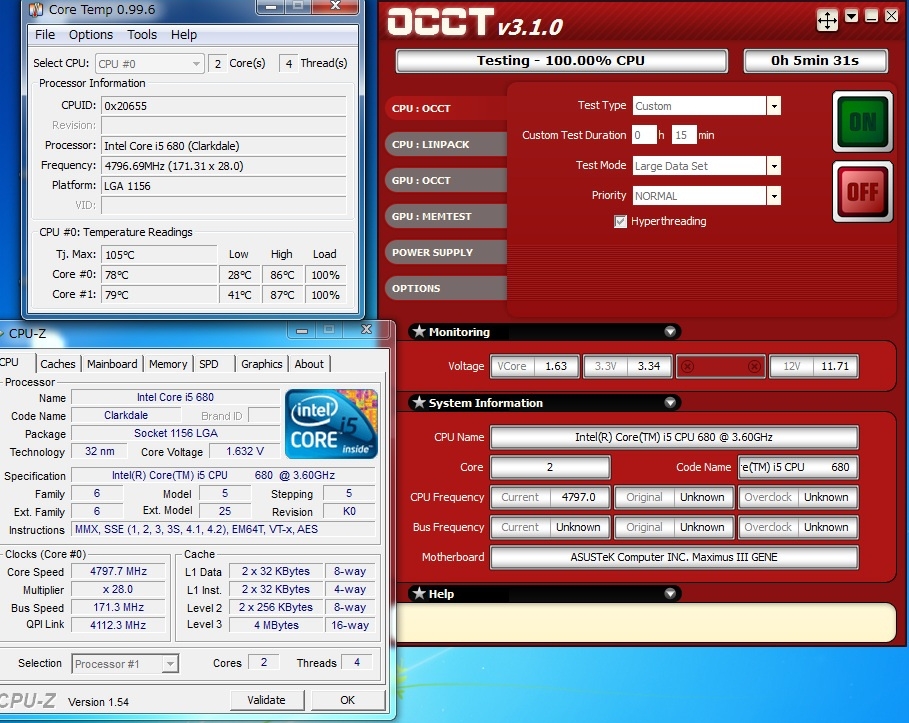Viewport: 909px width, 723px height.
Task: Click the elapsed time display 0h 5min 31s
Action: coord(815,61)
